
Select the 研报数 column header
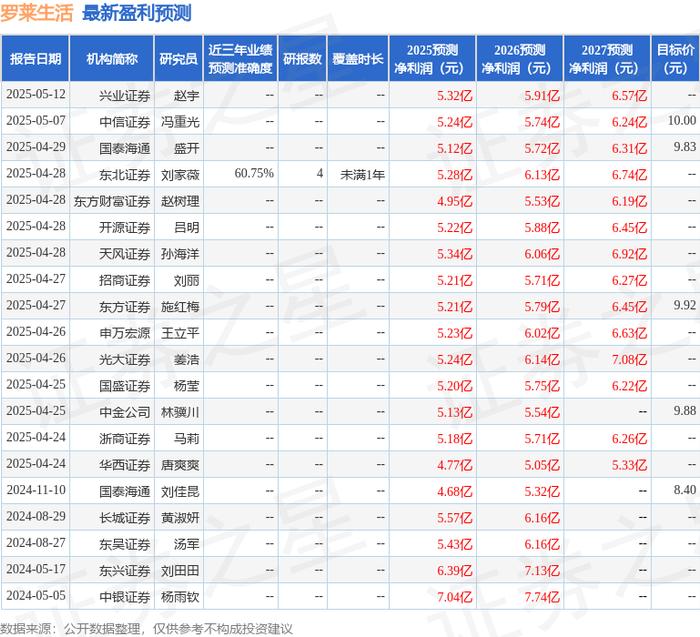coord(302,59)
